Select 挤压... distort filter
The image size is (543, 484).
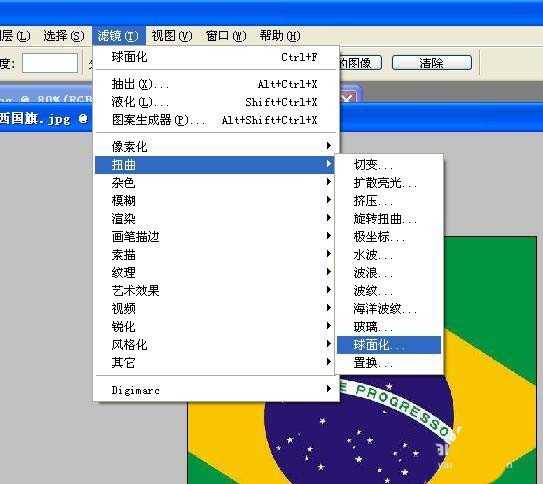[x=389, y=200]
